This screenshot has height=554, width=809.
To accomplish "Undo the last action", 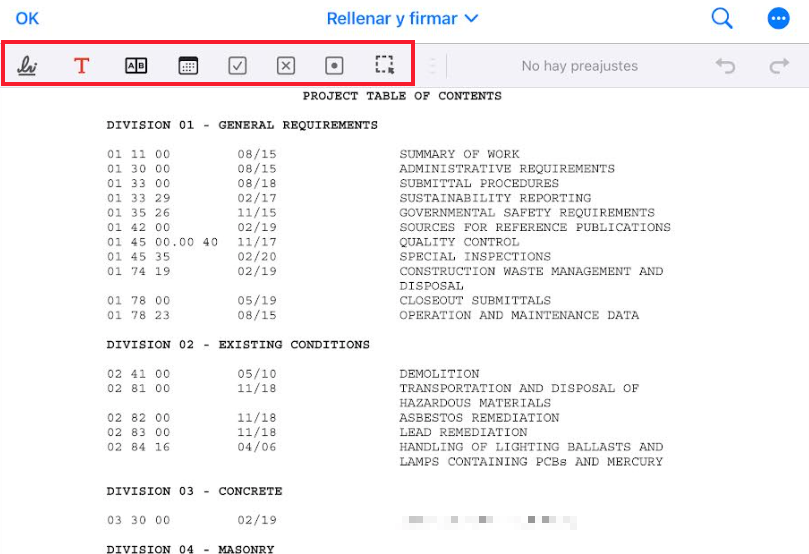I will 725,66.
